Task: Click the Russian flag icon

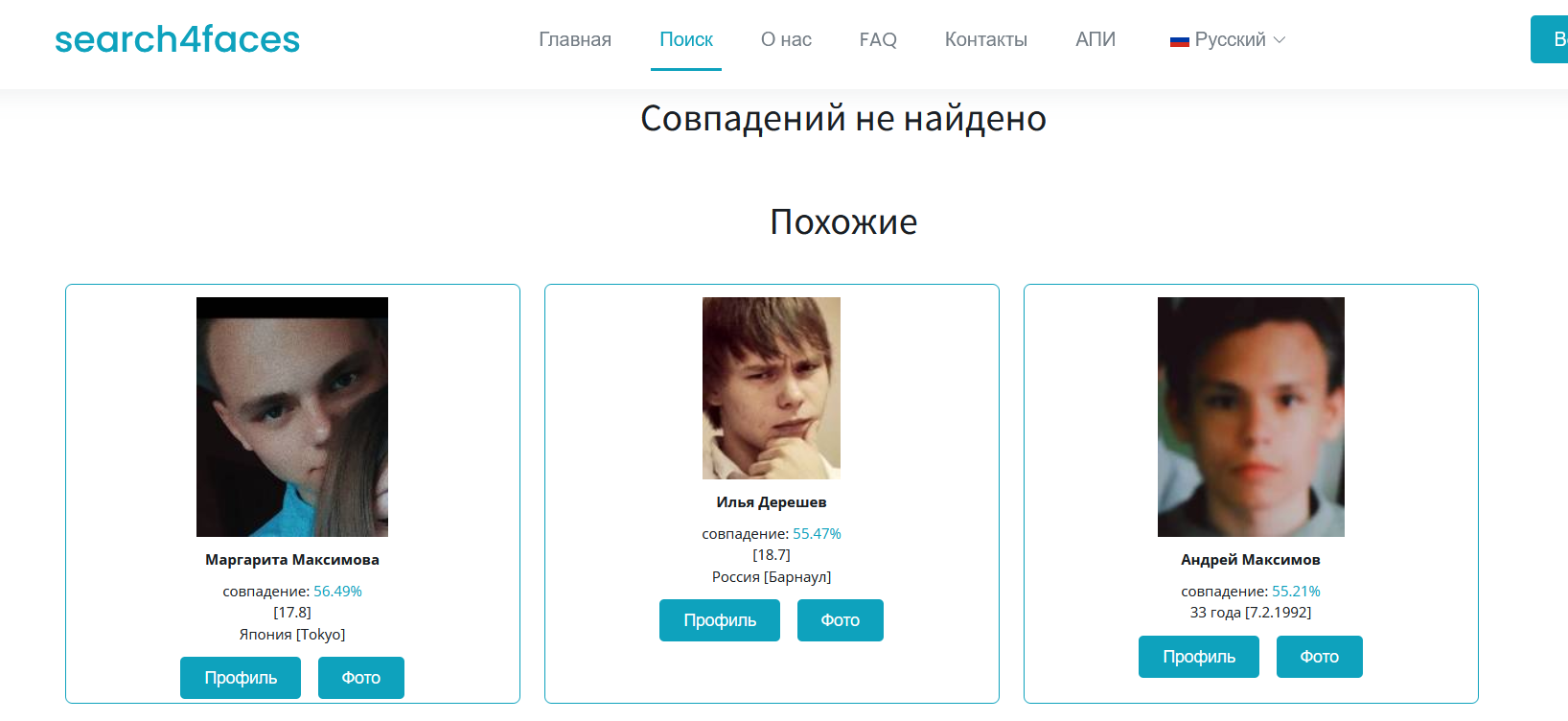Action: coord(1179,40)
